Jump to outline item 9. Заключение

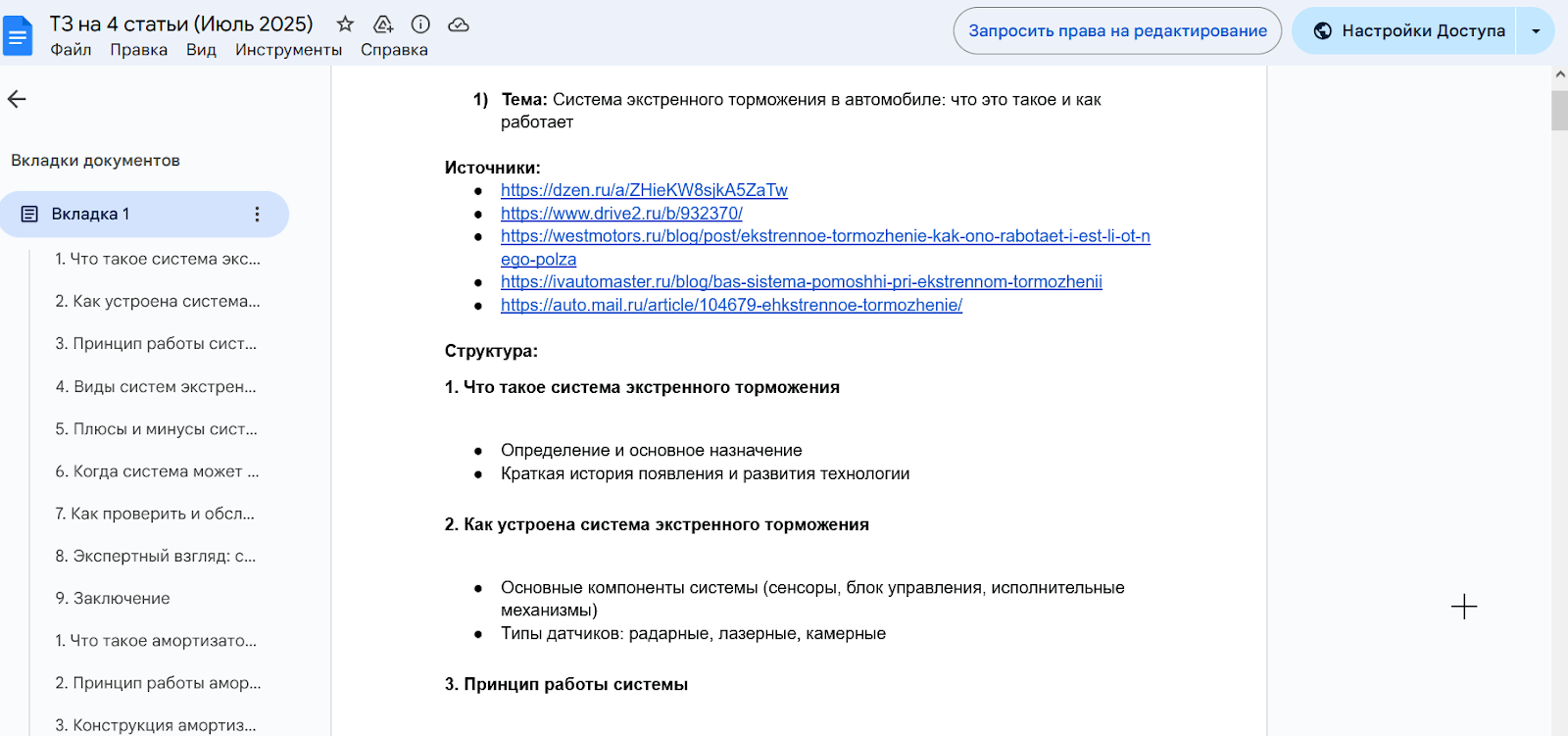[x=113, y=598]
